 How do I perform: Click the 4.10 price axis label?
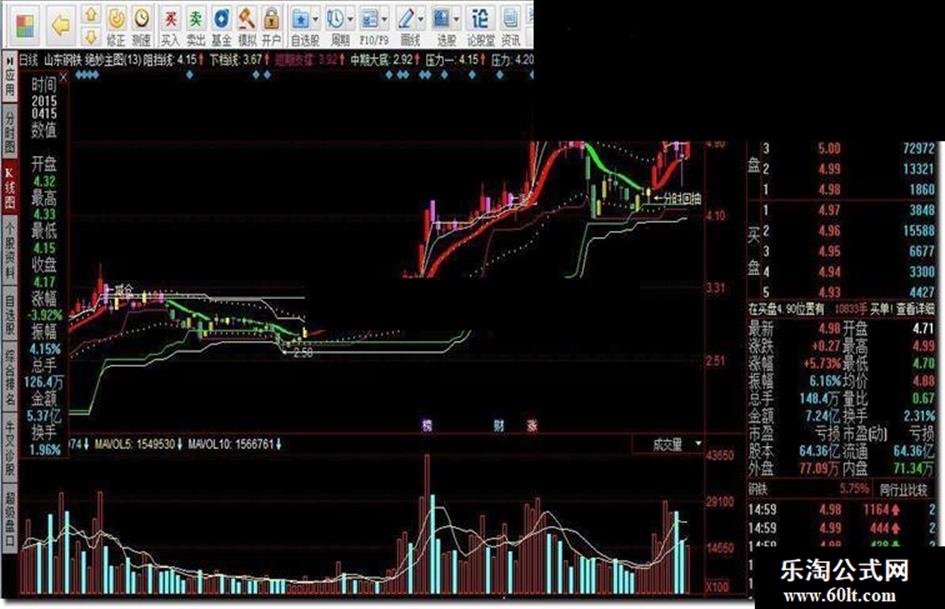[716, 215]
